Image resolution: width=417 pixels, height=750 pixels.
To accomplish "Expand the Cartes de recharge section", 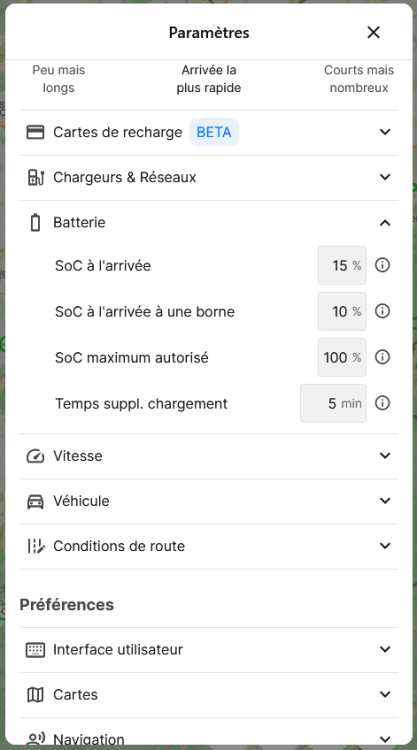I will pos(385,132).
